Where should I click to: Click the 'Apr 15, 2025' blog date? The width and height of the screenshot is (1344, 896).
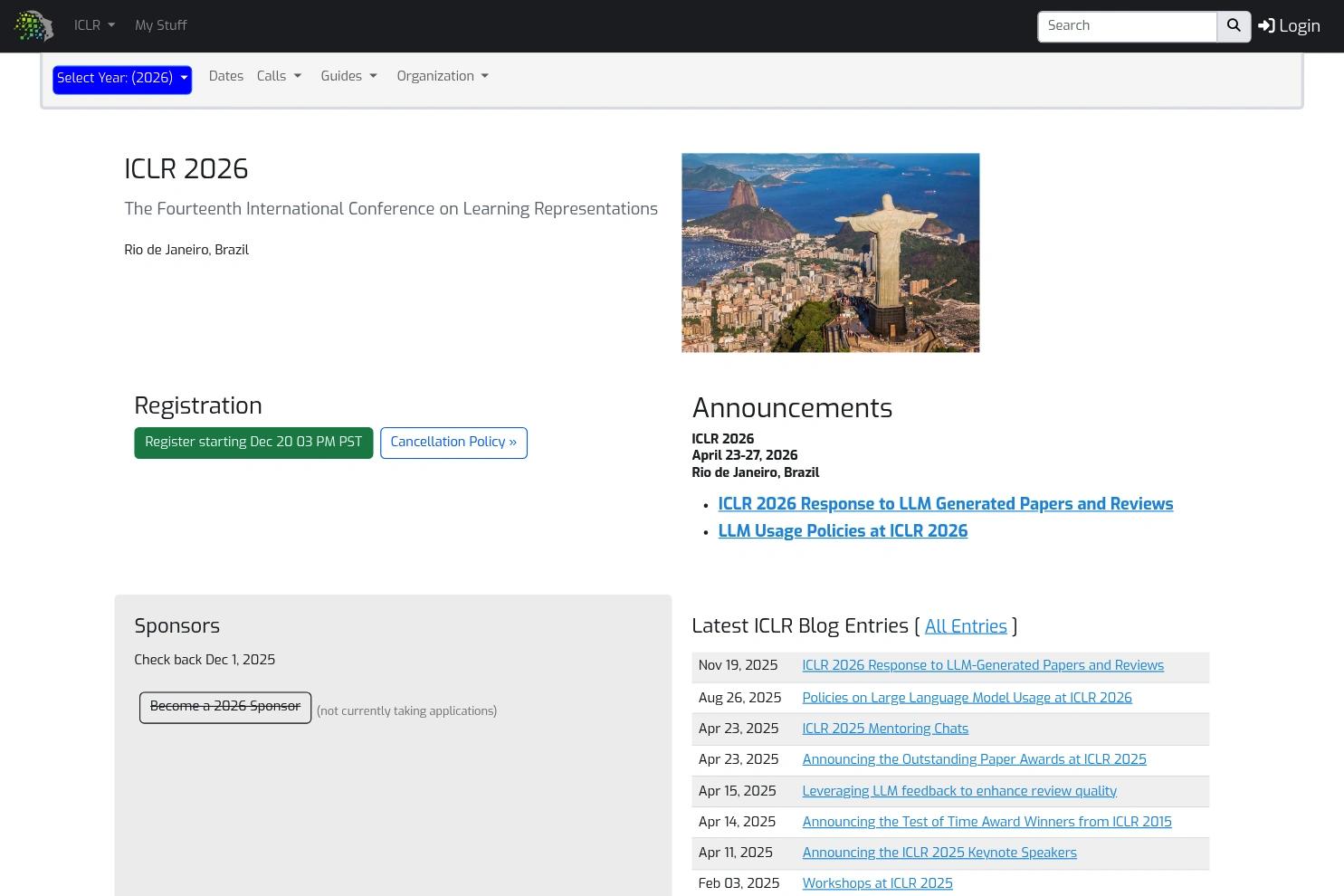737,791
